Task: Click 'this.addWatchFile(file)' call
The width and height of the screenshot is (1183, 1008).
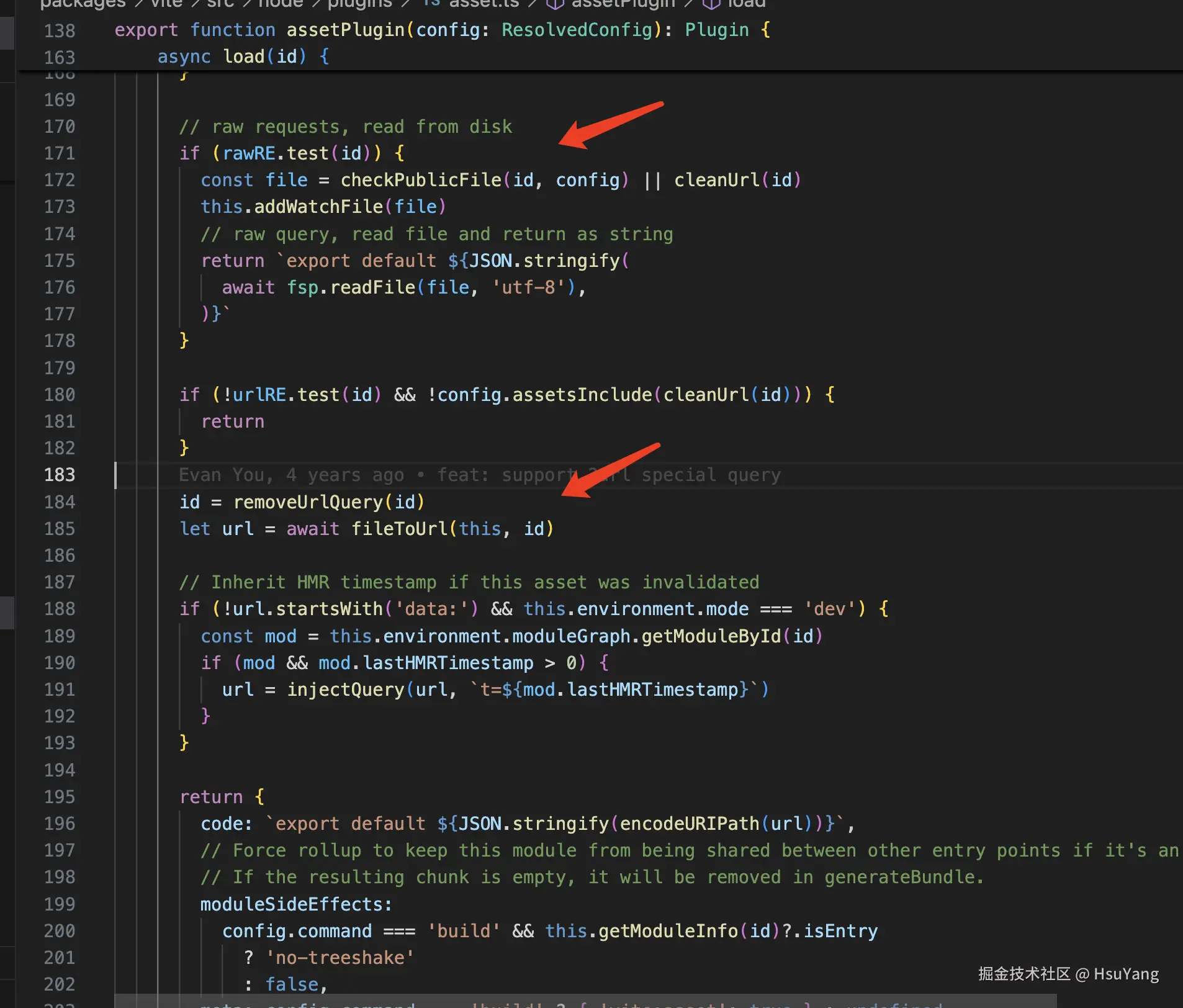Action: click(323, 207)
